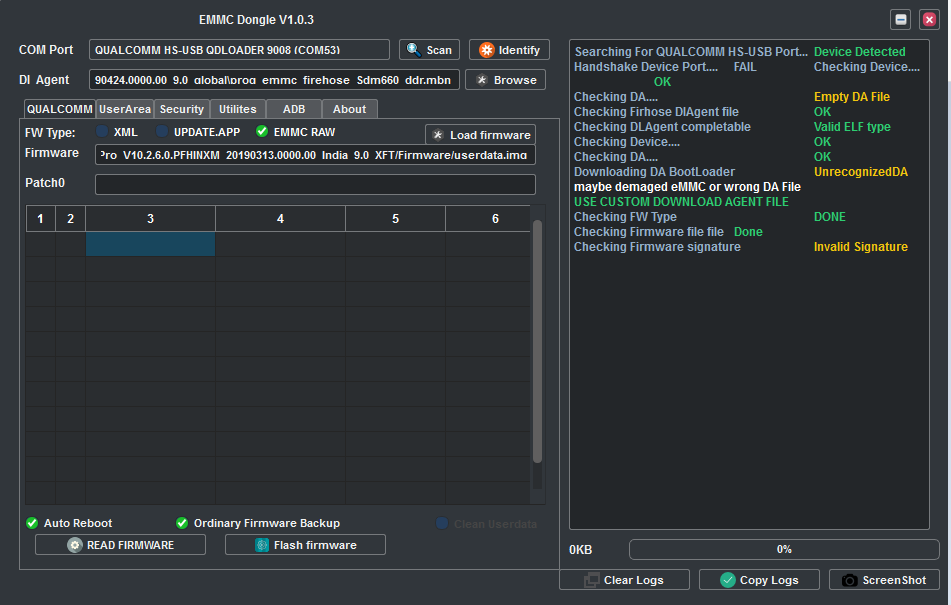Click the Identify button label
This screenshot has width=951, height=605.
519,50
